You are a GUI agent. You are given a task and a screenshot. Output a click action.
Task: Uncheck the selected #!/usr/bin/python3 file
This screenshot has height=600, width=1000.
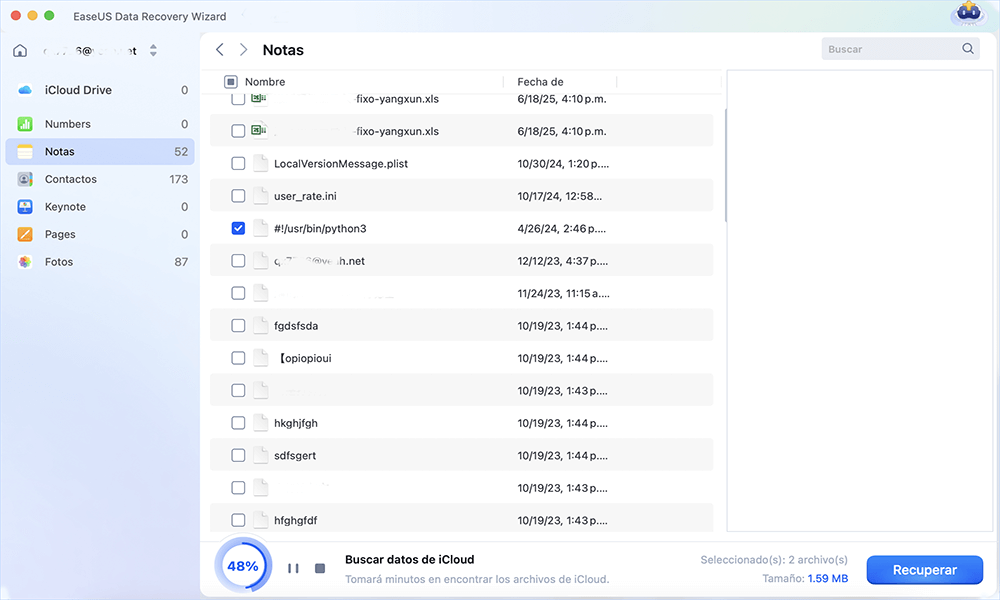(x=237, y=228)
